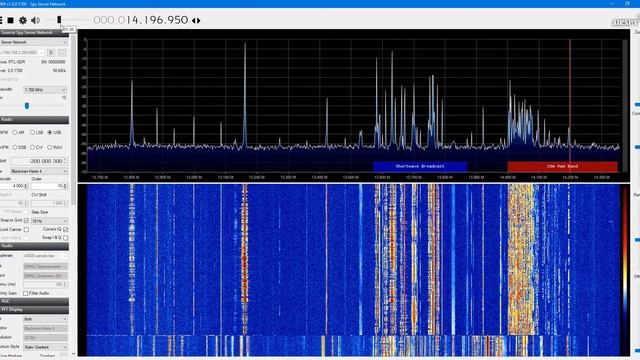This screenshot has height=360, width=640.
Task: Toggle the Snap to Grid checkbox
Action: (x=26, y=220)
